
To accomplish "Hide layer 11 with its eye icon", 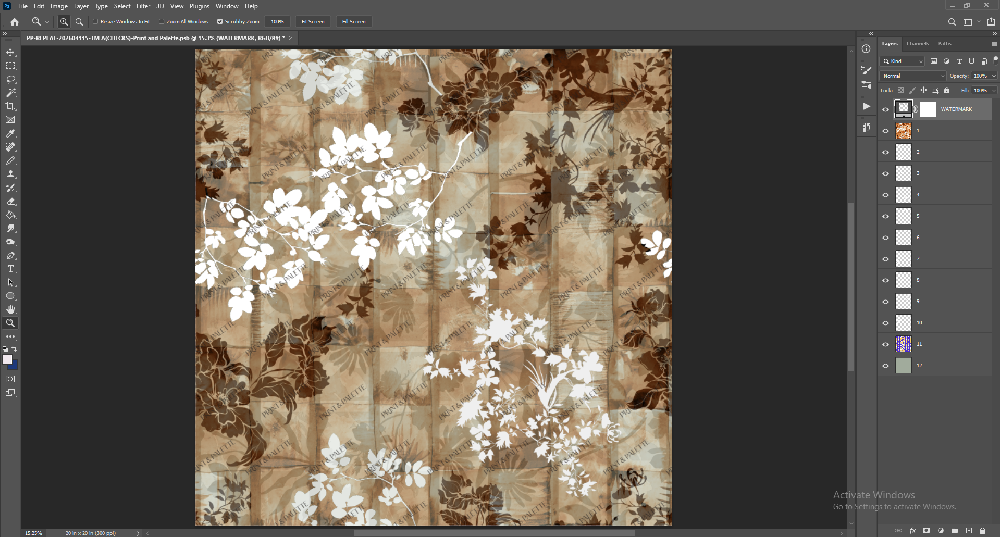I will tap(885, 344).
